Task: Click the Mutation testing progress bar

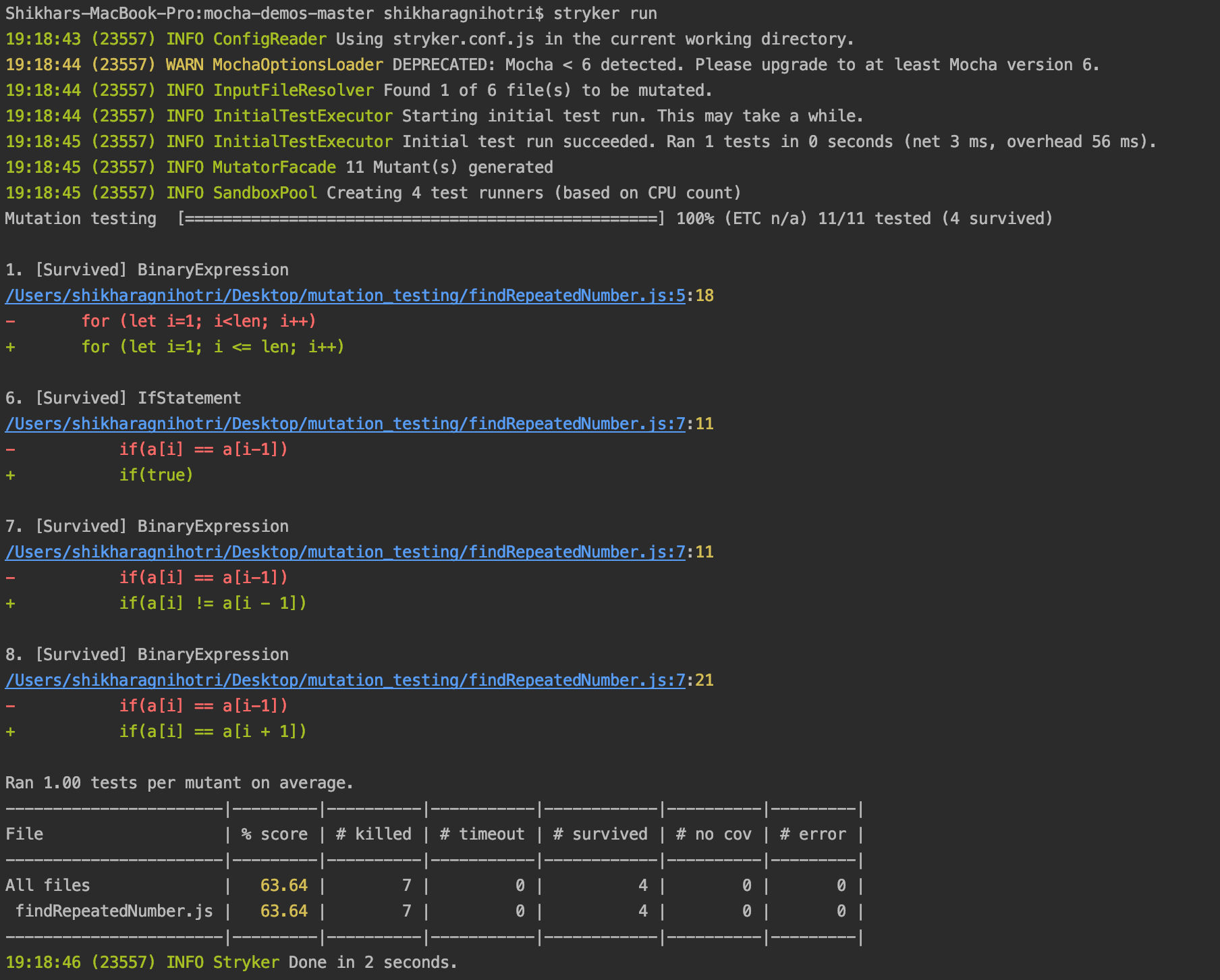Action: (x=422, y=219)
